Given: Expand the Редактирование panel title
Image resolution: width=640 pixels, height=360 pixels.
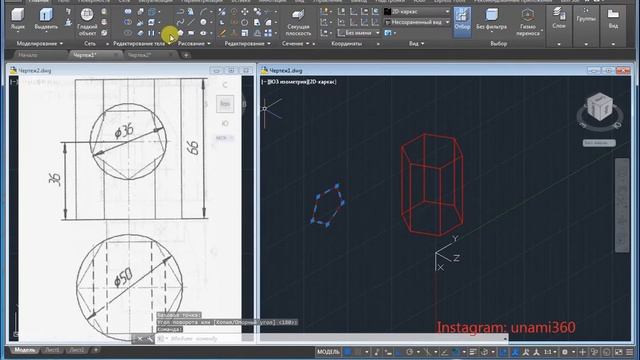Looking at the screenshot, I should click(247, 43).
